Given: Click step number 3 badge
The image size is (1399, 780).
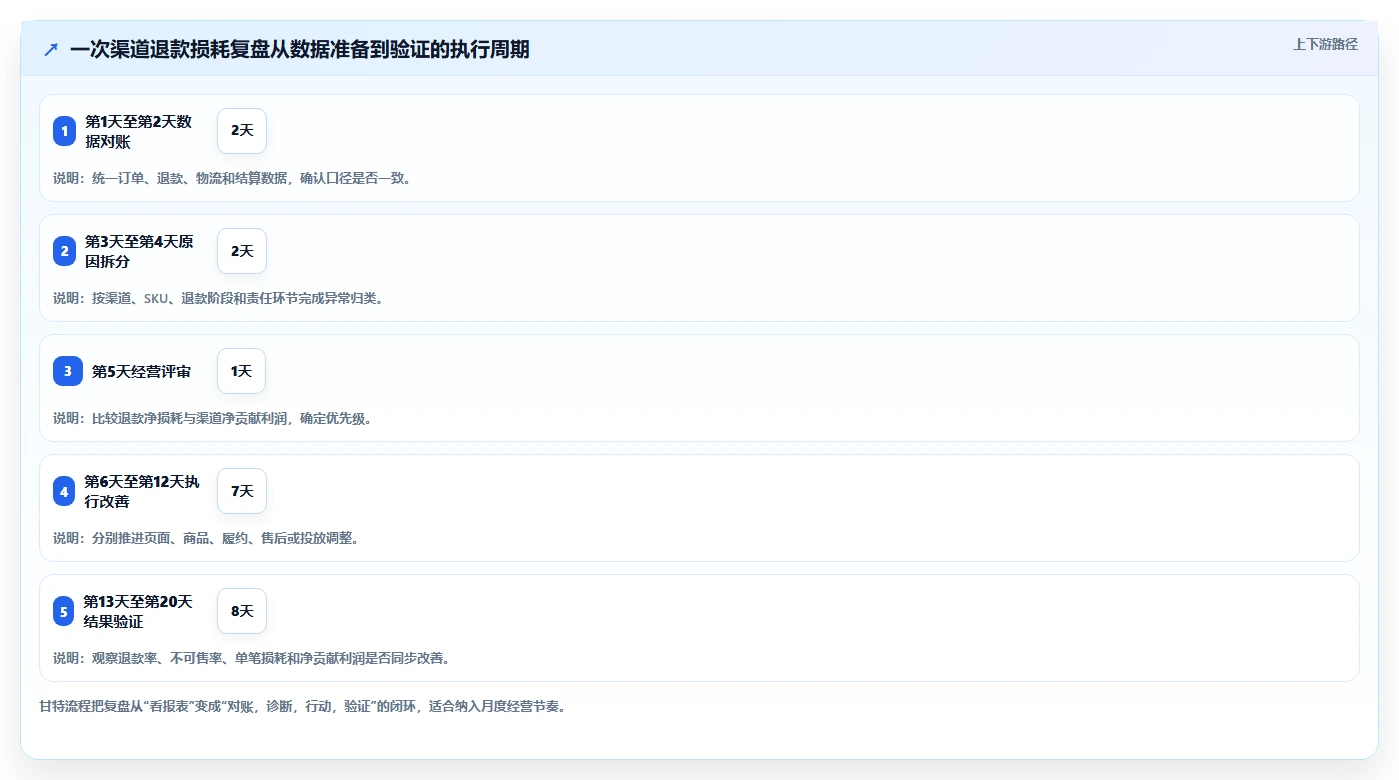Looking at the screenshot, I should [68, 371].
